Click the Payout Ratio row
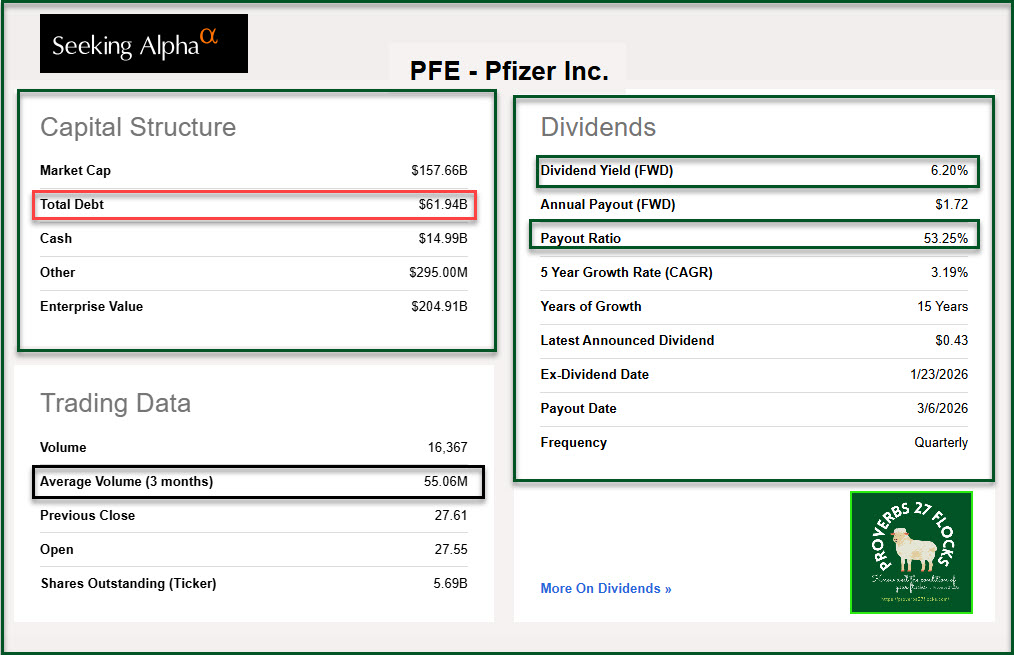Viewport: 1014px width, 655px height. pyautogui.click(x=754, y=239)
